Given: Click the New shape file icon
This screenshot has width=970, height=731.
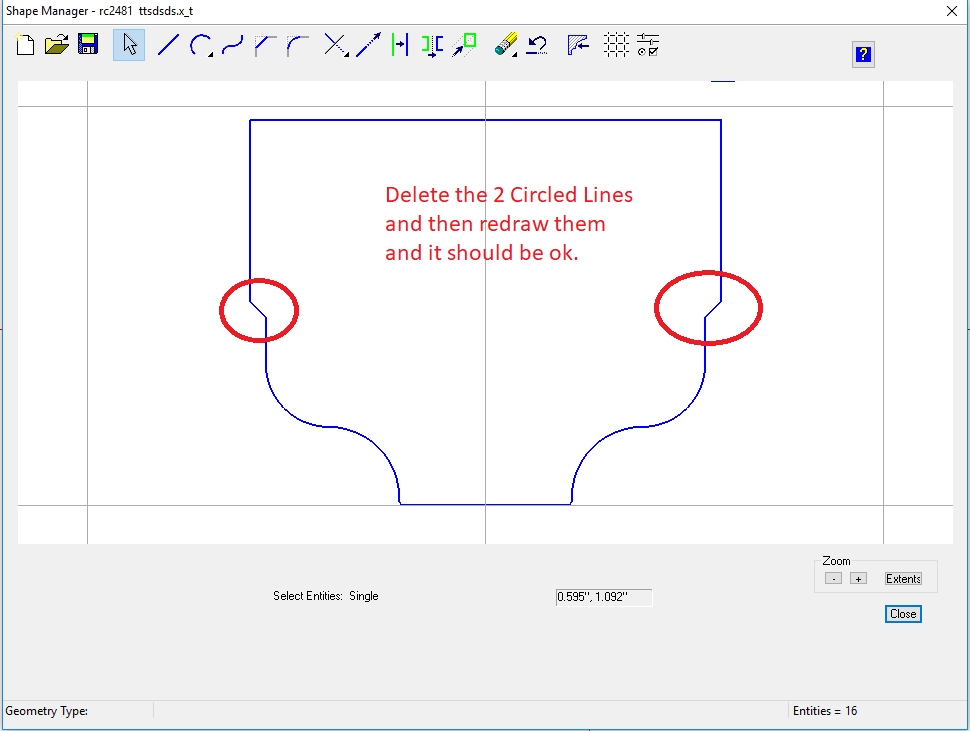Looking at the screenshot, I should coord(25,45).
